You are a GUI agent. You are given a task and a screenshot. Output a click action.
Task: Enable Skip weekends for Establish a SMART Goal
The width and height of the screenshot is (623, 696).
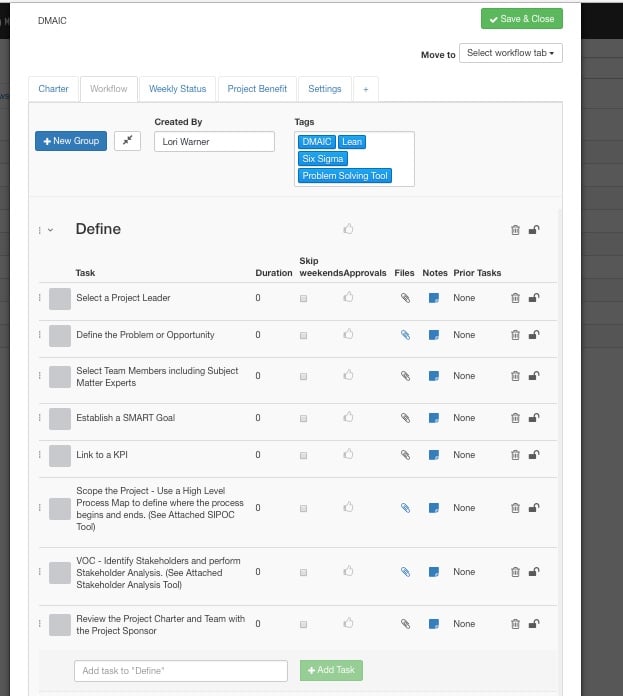click(303, 418)
